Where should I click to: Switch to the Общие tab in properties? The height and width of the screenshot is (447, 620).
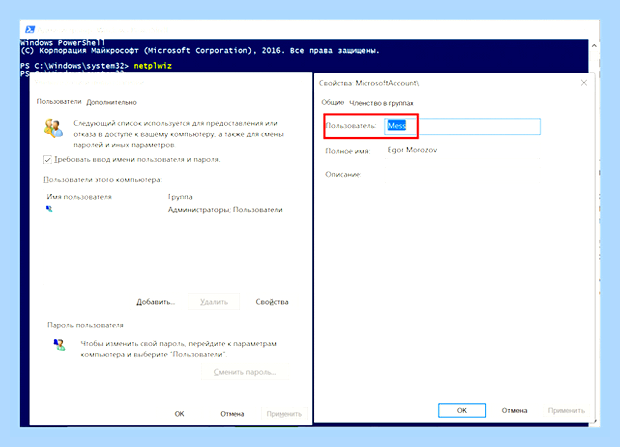(333, 102)
